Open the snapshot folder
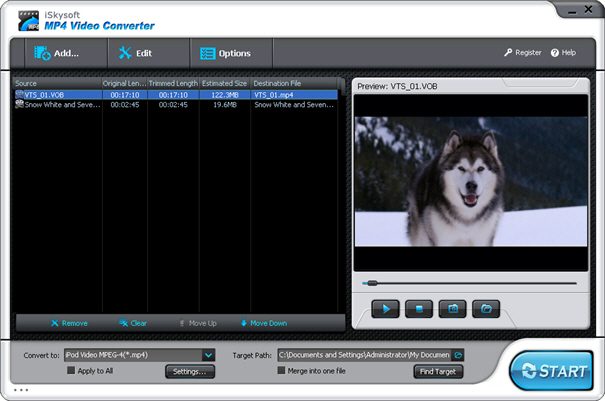This screenshot has width=605, height=401. click(x=486, y=309)
